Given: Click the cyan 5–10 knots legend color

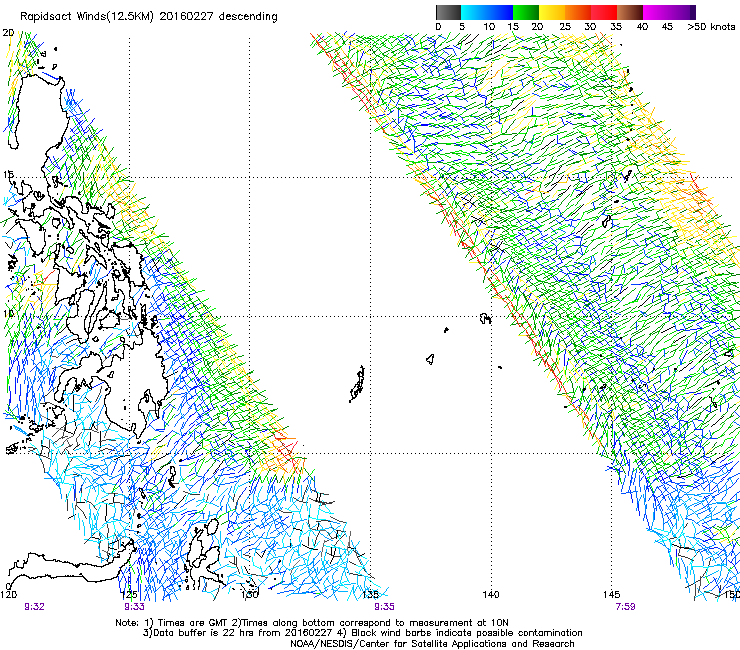Looking at the screenshot, I should [x=474, y=12].
